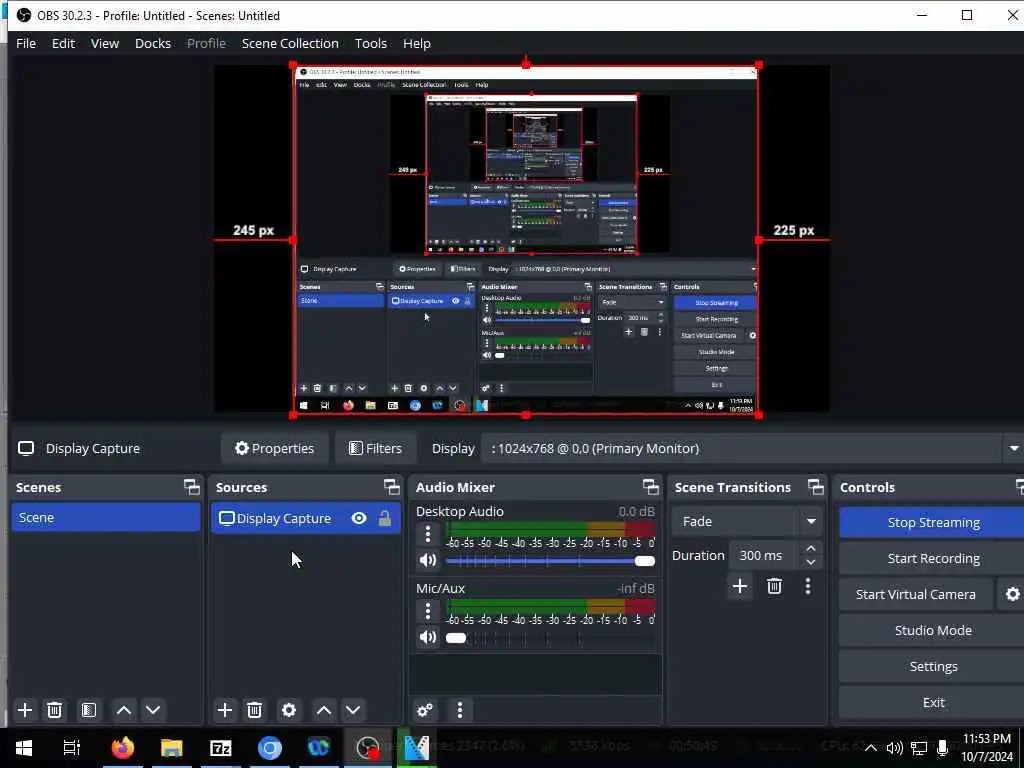
Task: Open source properties gear in Sources dock
Action: 289,710
